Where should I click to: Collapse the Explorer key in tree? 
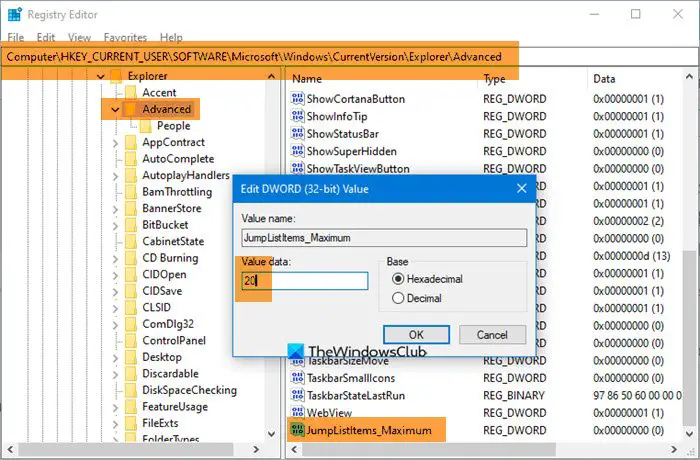point(101,76)
